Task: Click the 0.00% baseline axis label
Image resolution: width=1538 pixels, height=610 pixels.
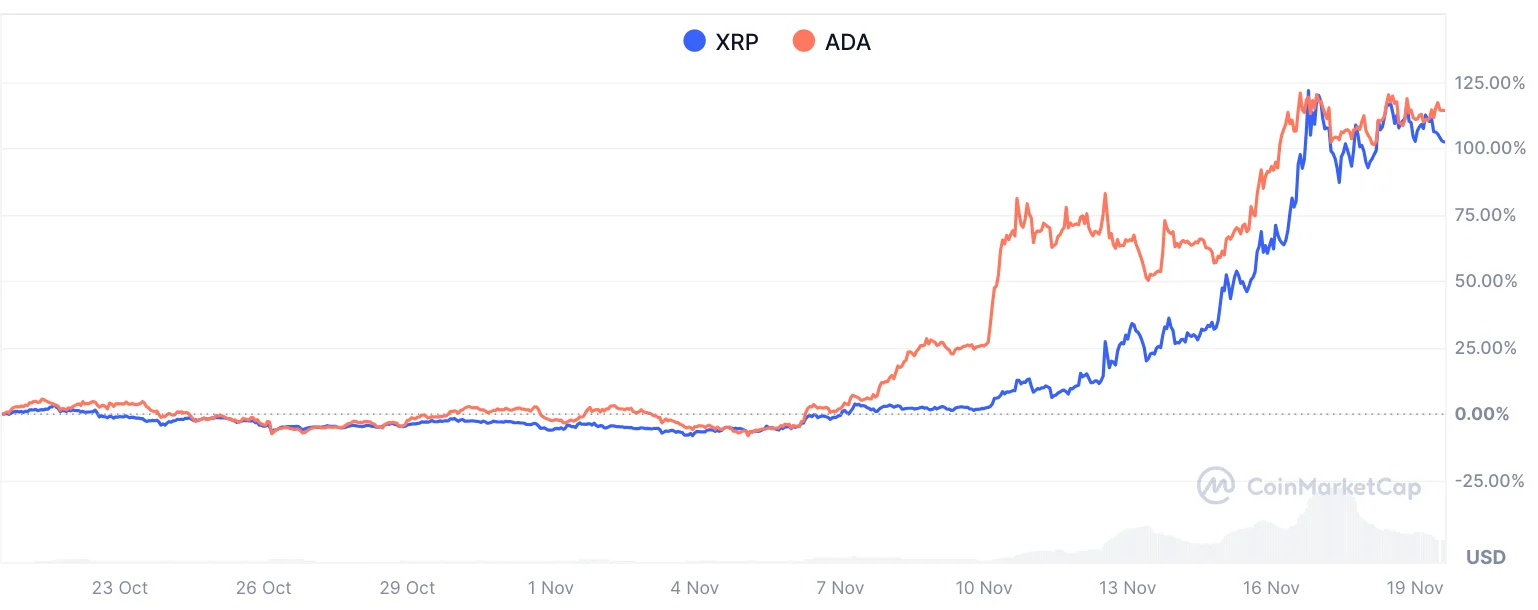Action: click(1483, 414)
